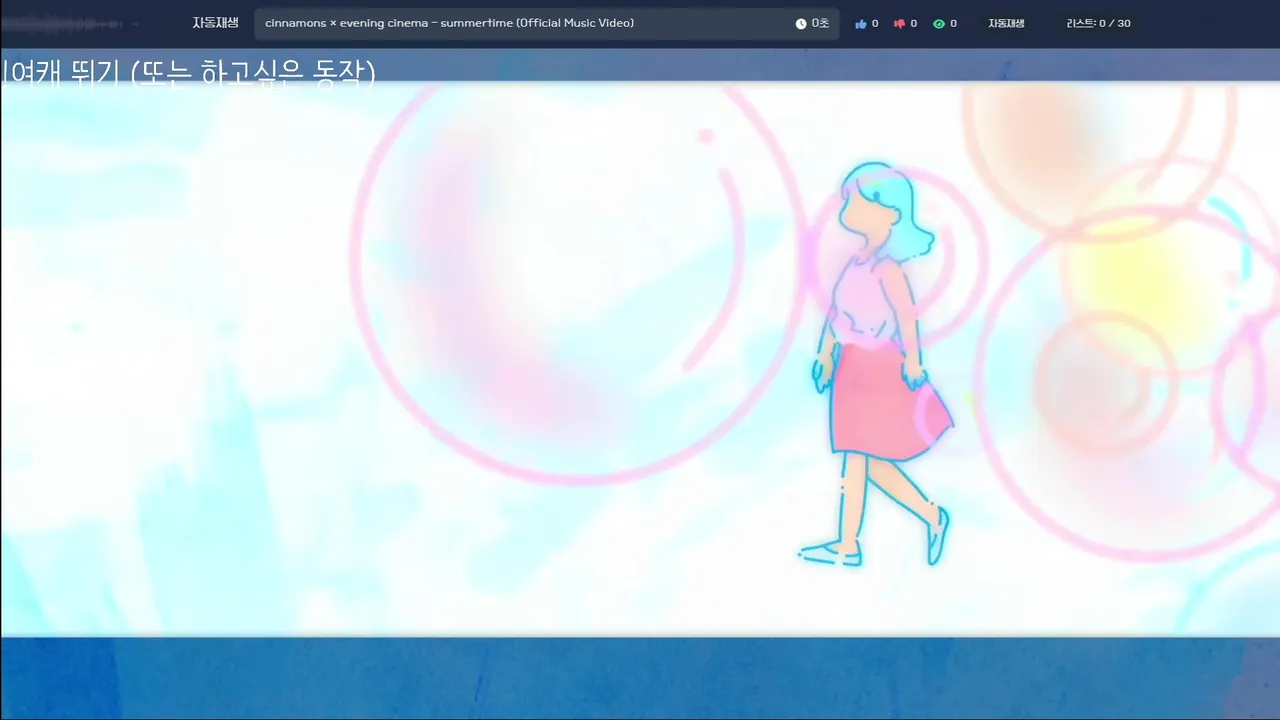The height and width of the screenshot is (720, 1280).
Task: Click the thumbs-down dislike icon
Action: tap(899, 24)
